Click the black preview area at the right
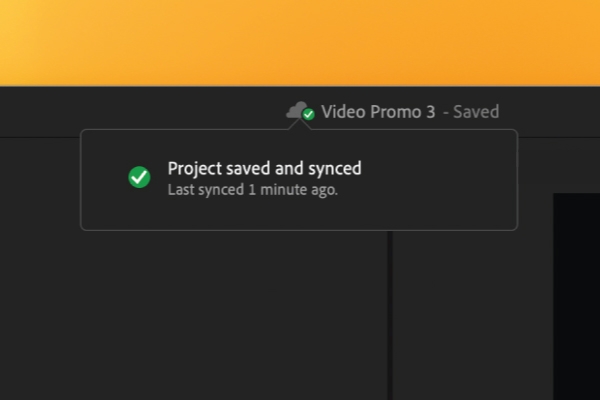Screen dimensions: 600x400 pos(576,300)
